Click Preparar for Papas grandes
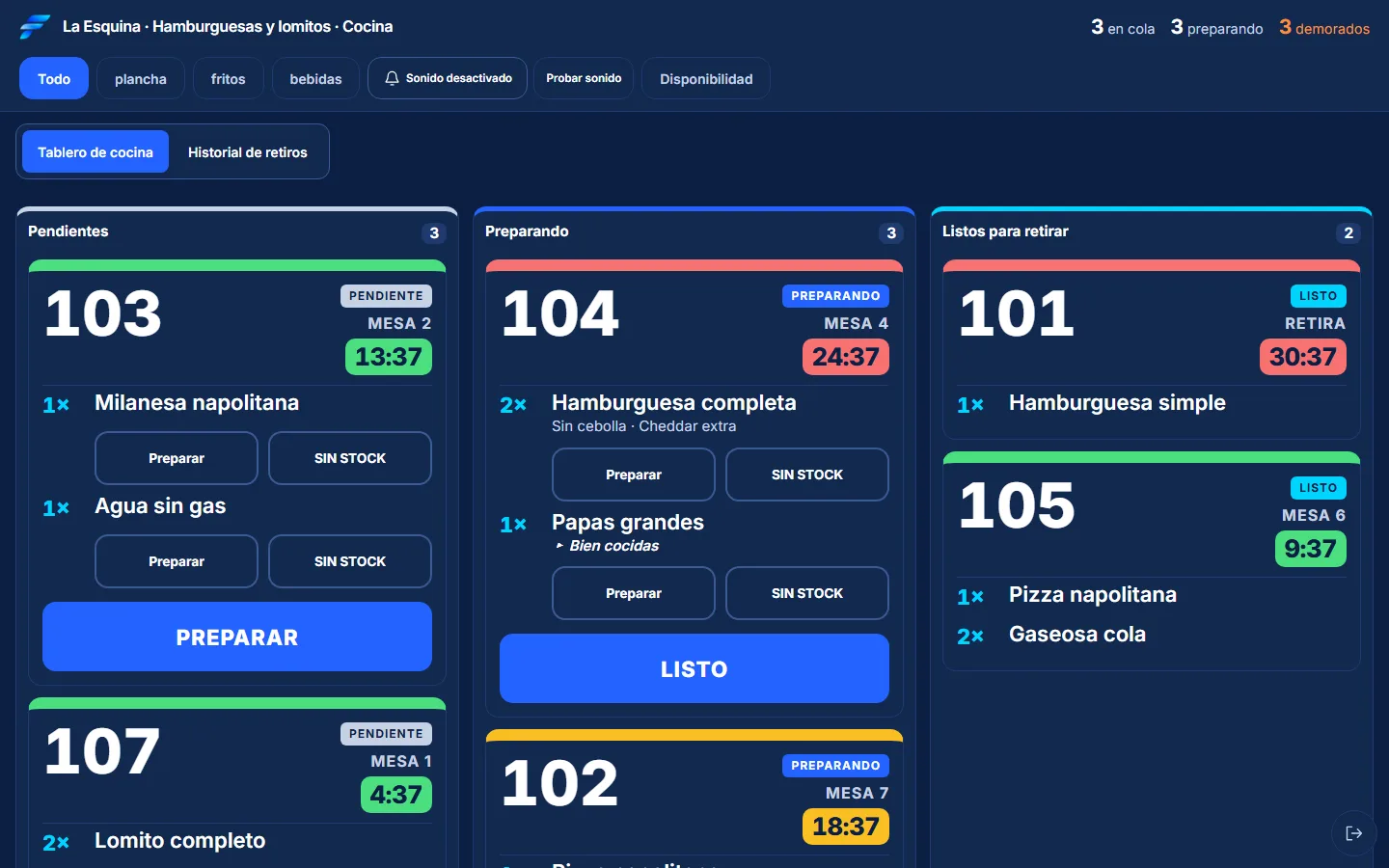This screenshot has width=1389, height=868. coord(634,593)
